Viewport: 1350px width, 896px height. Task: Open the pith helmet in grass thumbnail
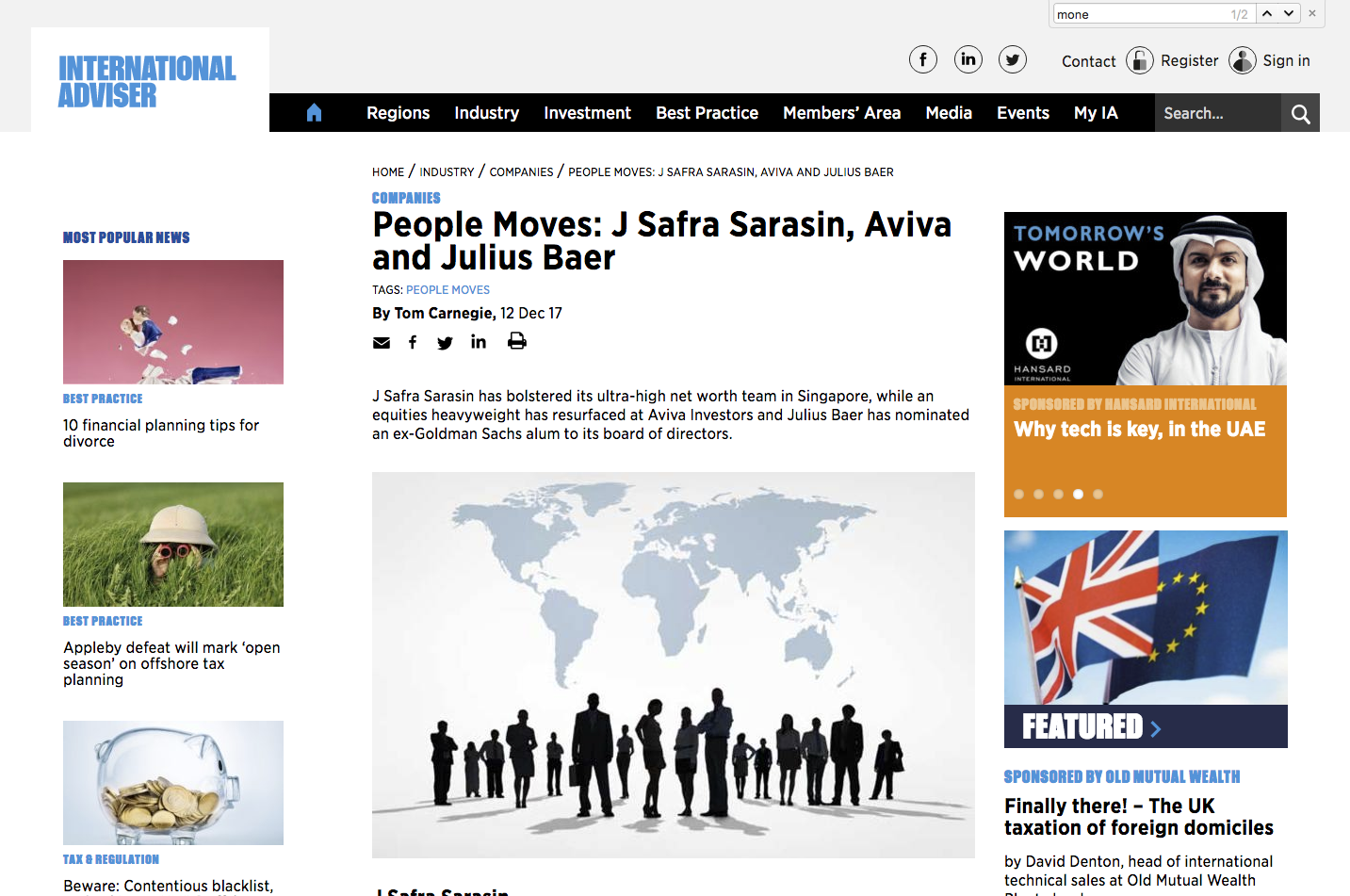tap(173, 545)
